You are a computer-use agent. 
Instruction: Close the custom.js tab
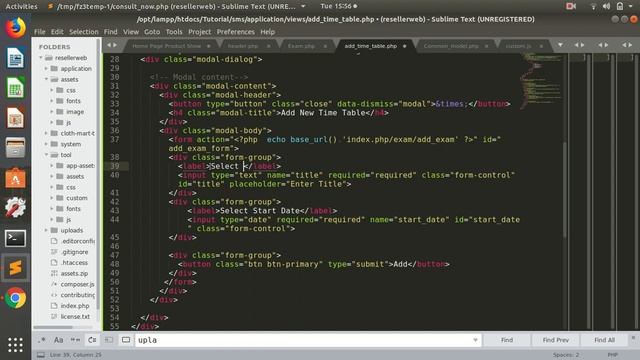(x=541, y=46)
